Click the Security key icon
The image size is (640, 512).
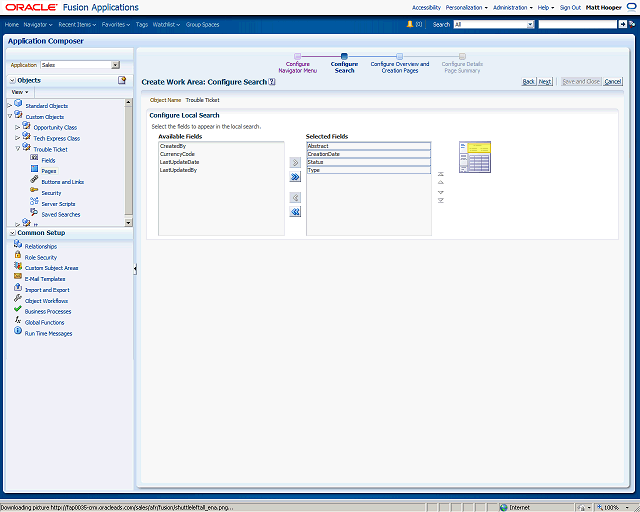click(34, 190)
